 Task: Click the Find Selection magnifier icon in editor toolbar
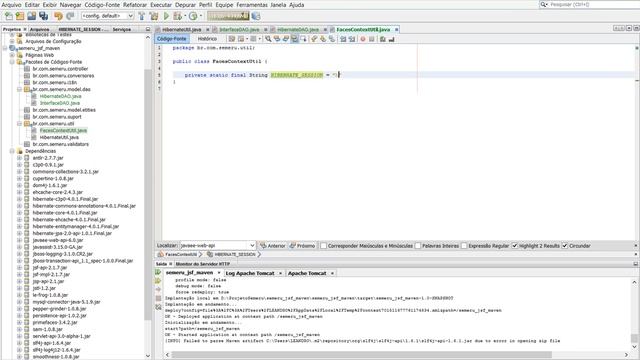coord(268,39)
